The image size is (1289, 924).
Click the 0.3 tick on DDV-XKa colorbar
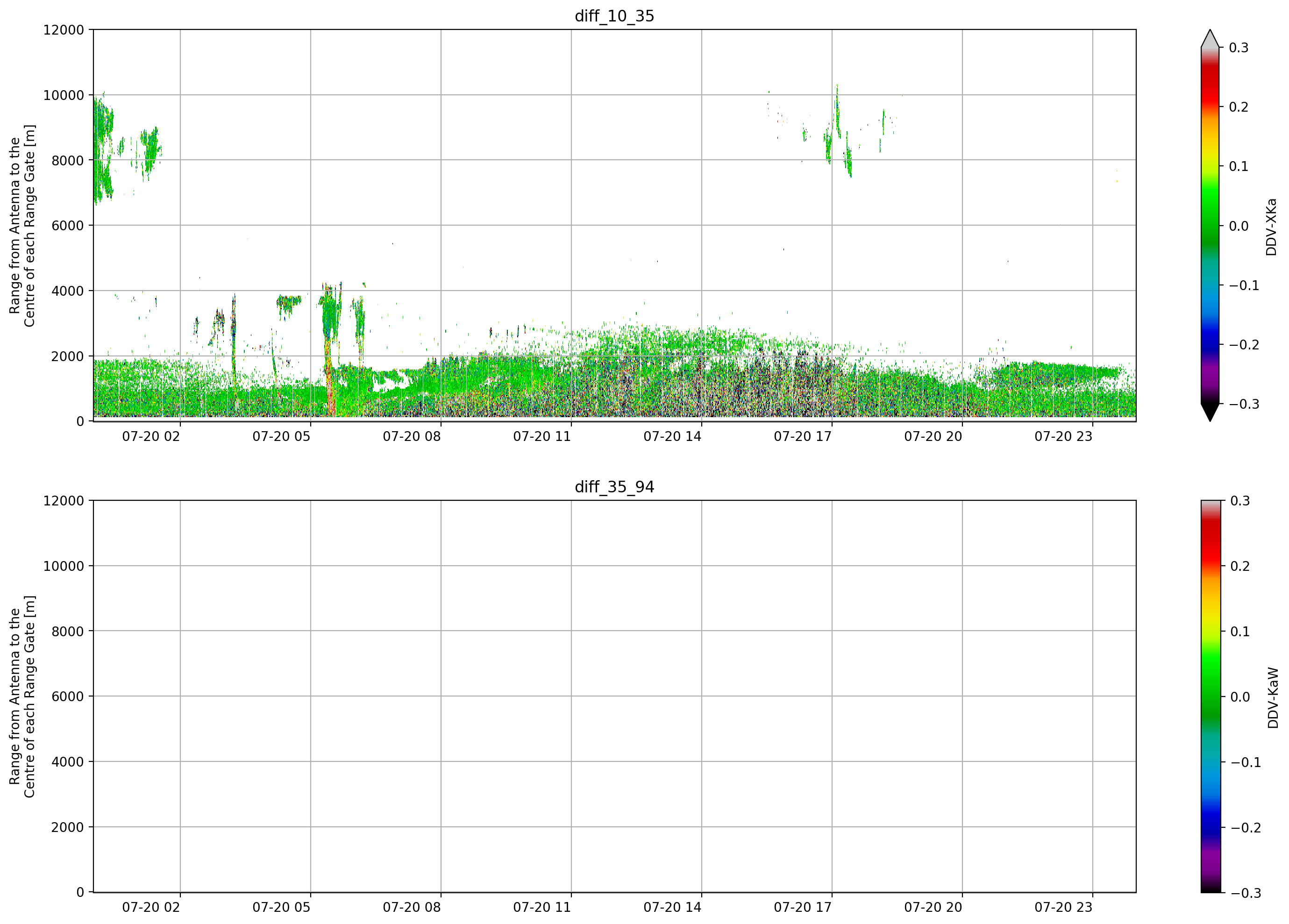(1239, 48)
